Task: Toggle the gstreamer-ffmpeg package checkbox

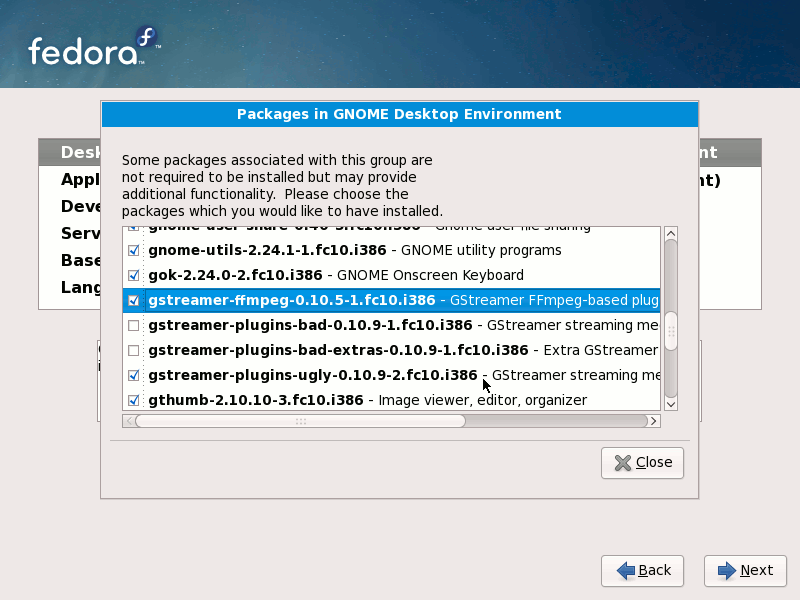Action: (x=134, y=300)
